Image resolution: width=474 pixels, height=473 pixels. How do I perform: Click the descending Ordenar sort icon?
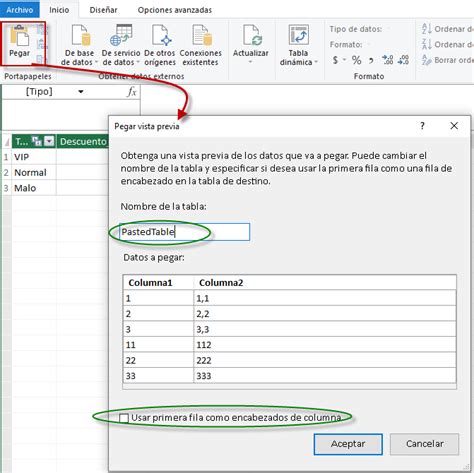427,44
